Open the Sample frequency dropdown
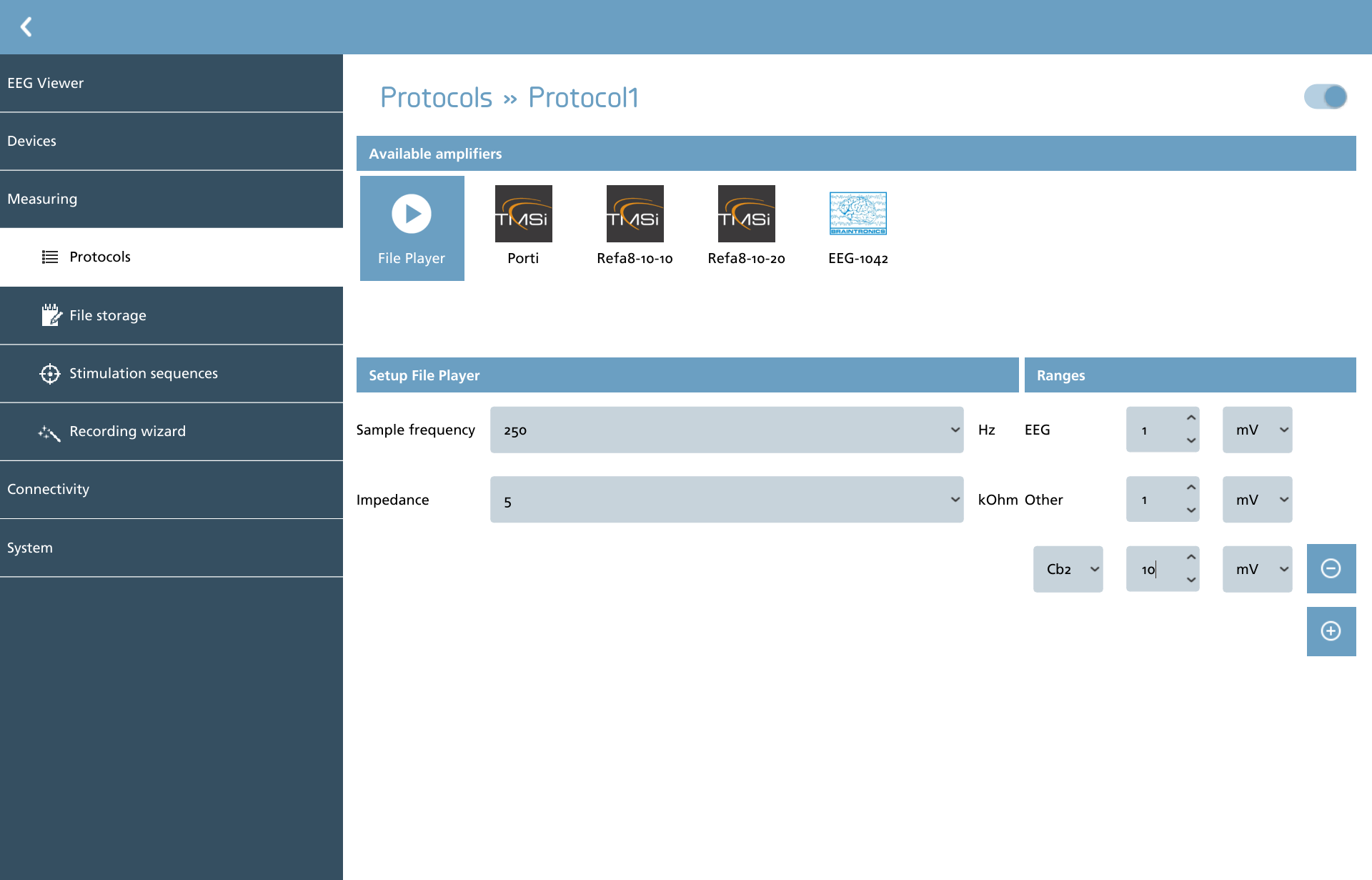The width and height of the screenshot is (1372, 880). [727, 430]
